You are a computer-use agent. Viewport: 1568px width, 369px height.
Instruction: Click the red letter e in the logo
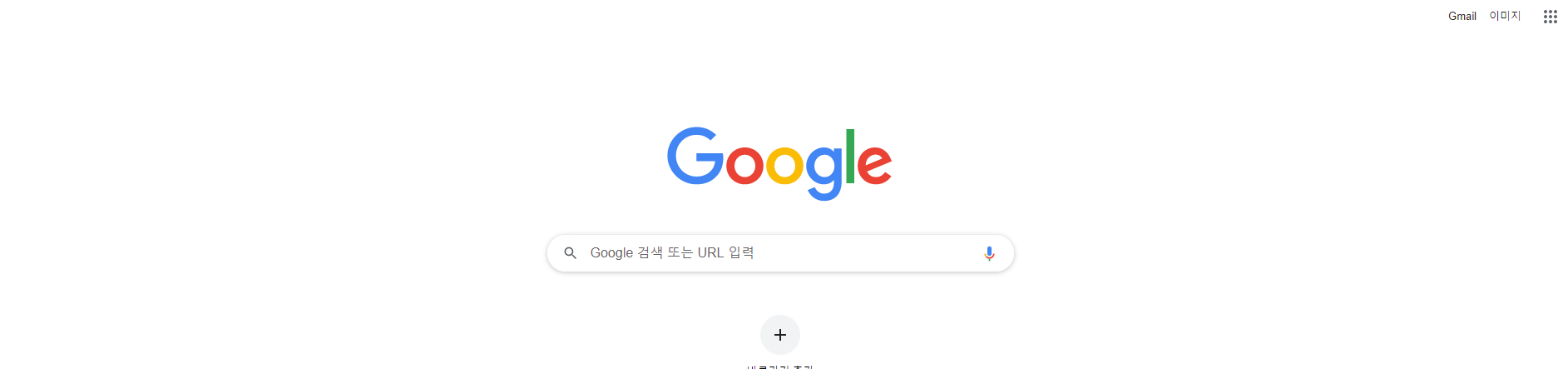point(874,164)
